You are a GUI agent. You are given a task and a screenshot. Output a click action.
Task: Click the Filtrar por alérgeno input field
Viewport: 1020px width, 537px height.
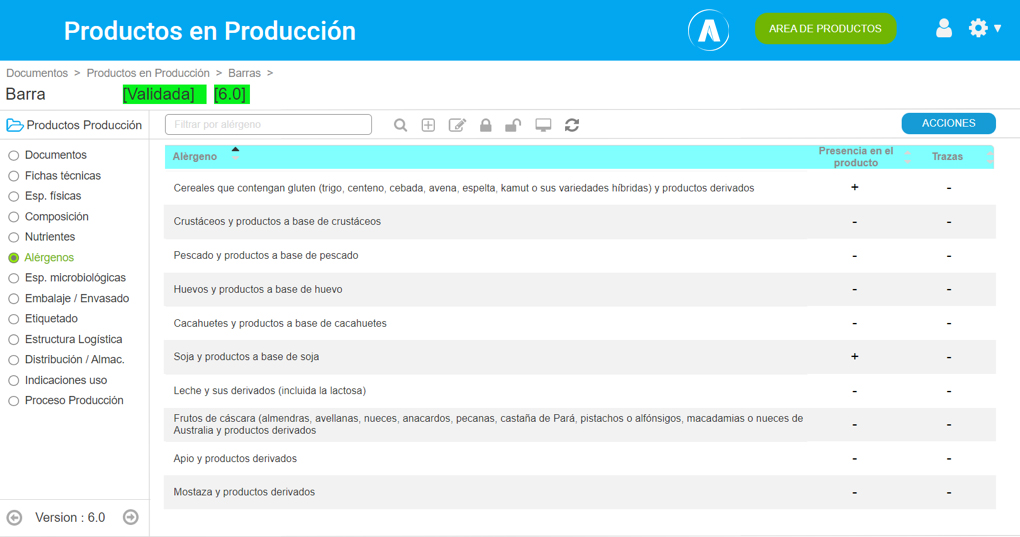268,124
